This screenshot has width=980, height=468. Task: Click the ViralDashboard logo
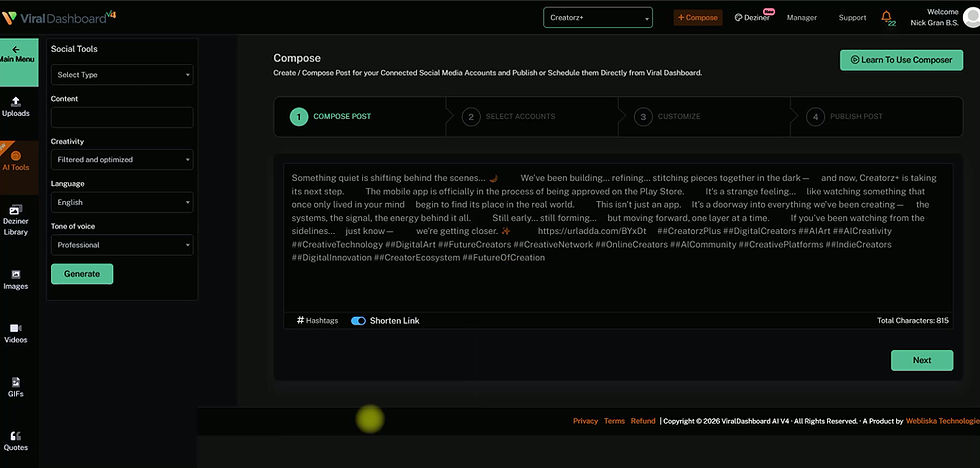[58, 17]
